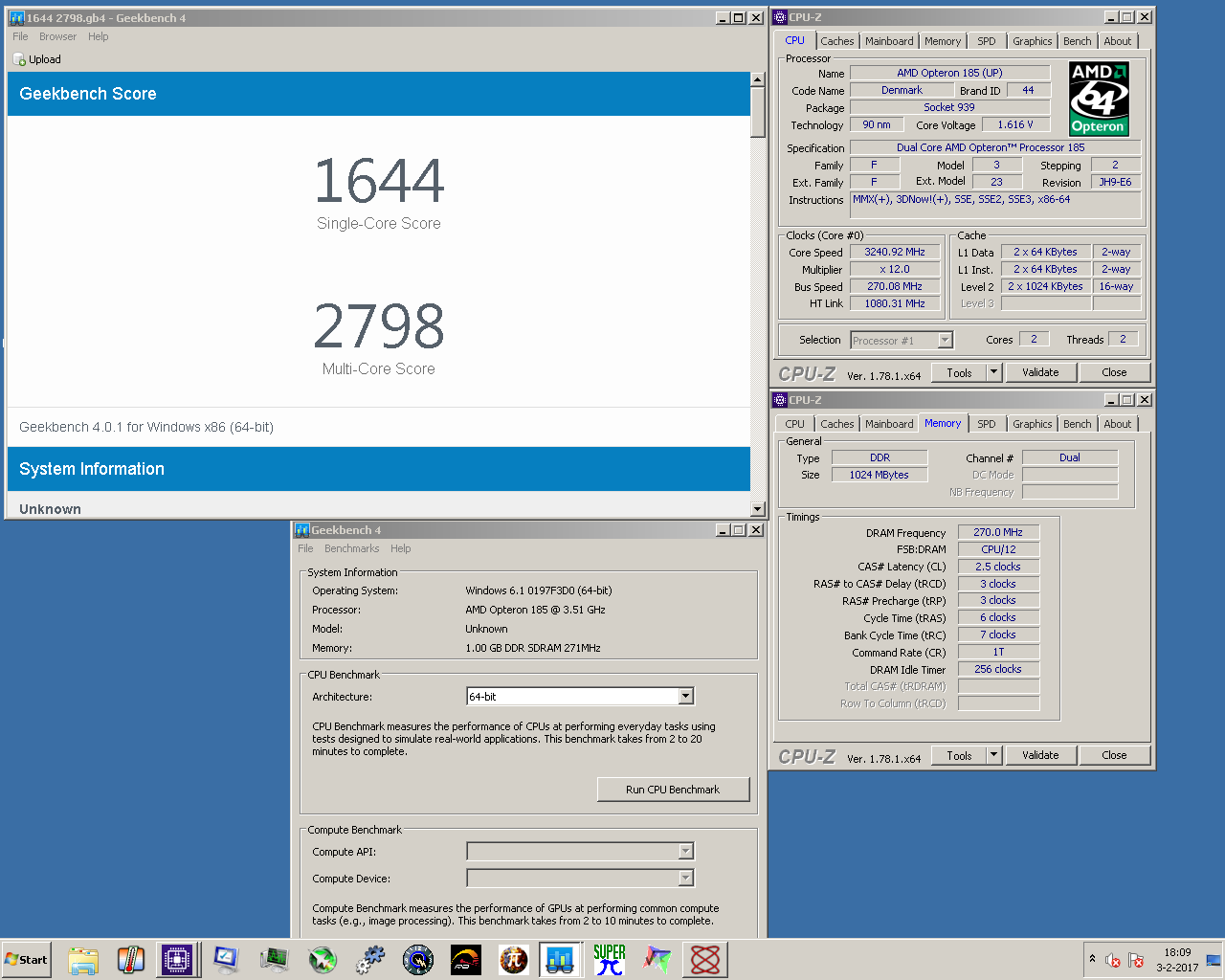Open the Tools dropdown arrow in bottom CPU-Z

(x=993, y=755)
